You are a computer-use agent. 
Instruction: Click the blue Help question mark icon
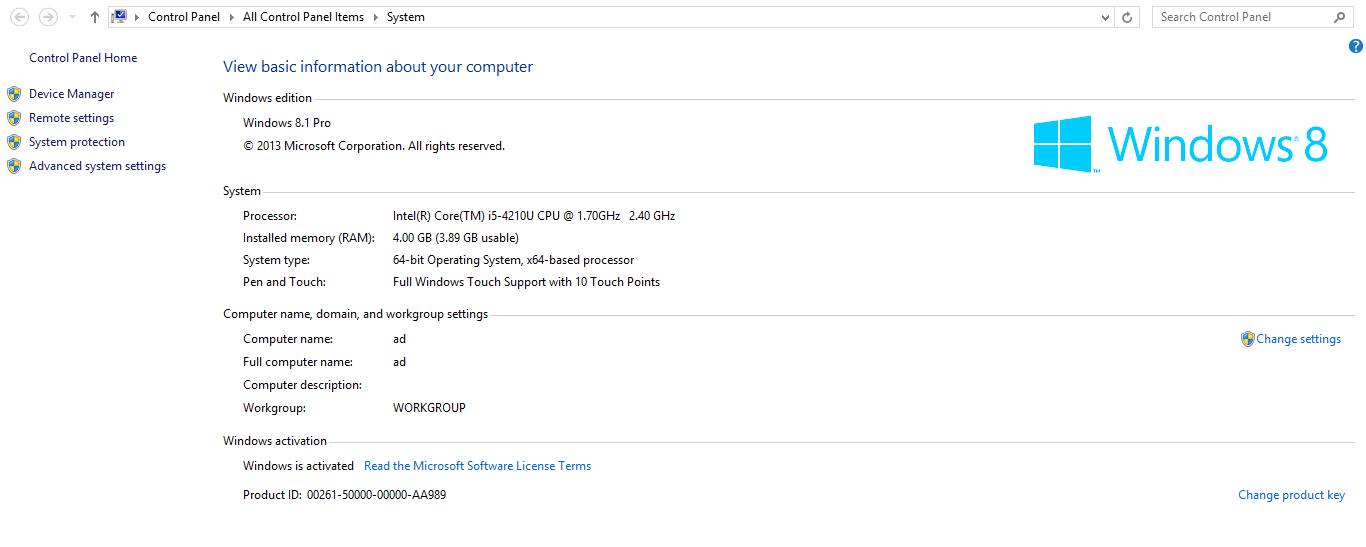pyautogui.click(x=1356, y=46)
